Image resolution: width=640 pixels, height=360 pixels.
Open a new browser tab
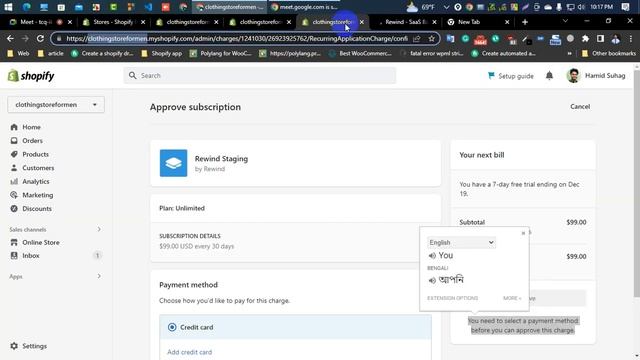(525, 22)
